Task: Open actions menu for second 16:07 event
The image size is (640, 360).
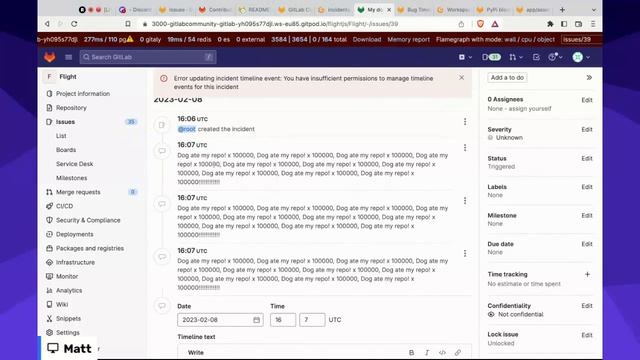Action: [465, 200]
